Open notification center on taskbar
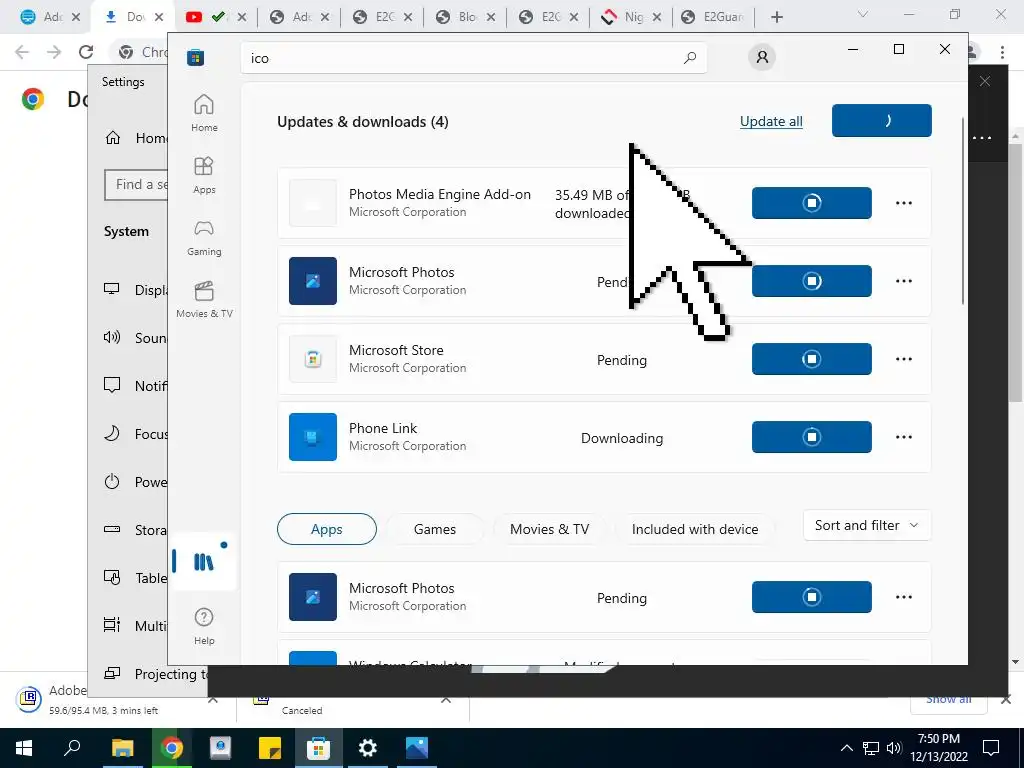This screenshot has width=1024, height=768. tap(991, 748)
